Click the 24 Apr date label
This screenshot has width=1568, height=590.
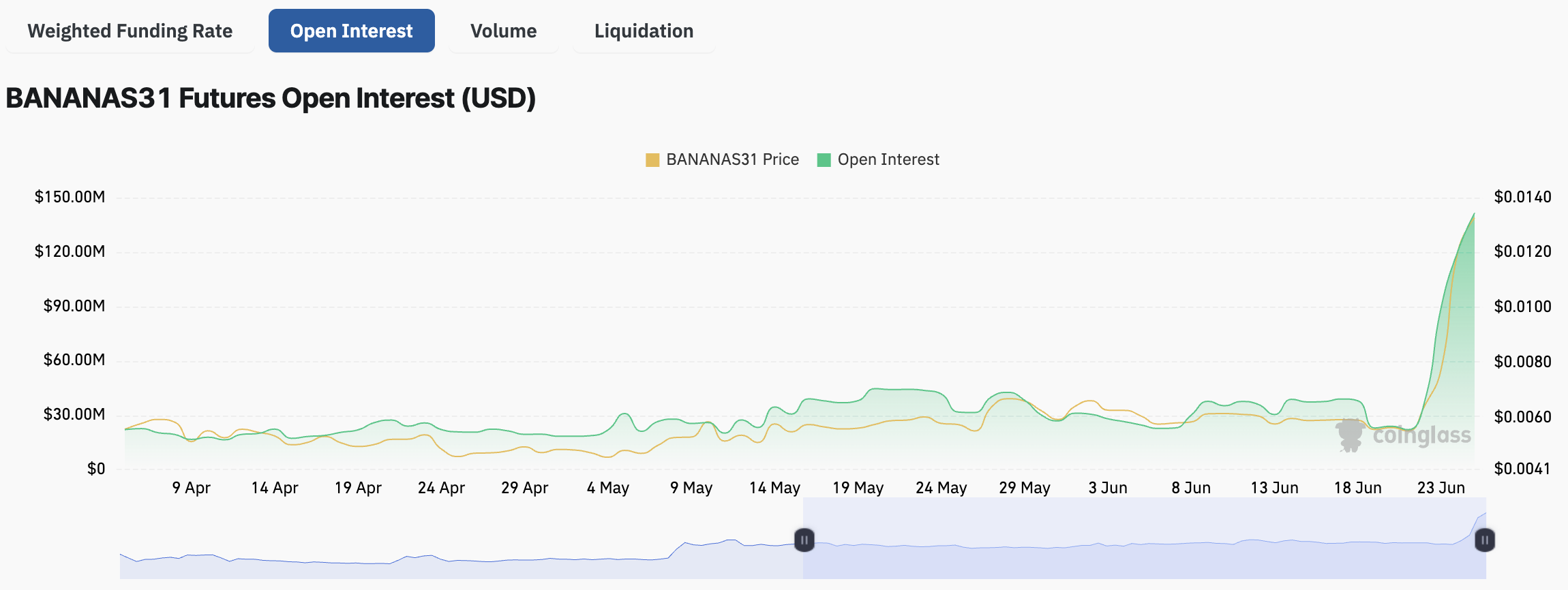pos(441,488)
